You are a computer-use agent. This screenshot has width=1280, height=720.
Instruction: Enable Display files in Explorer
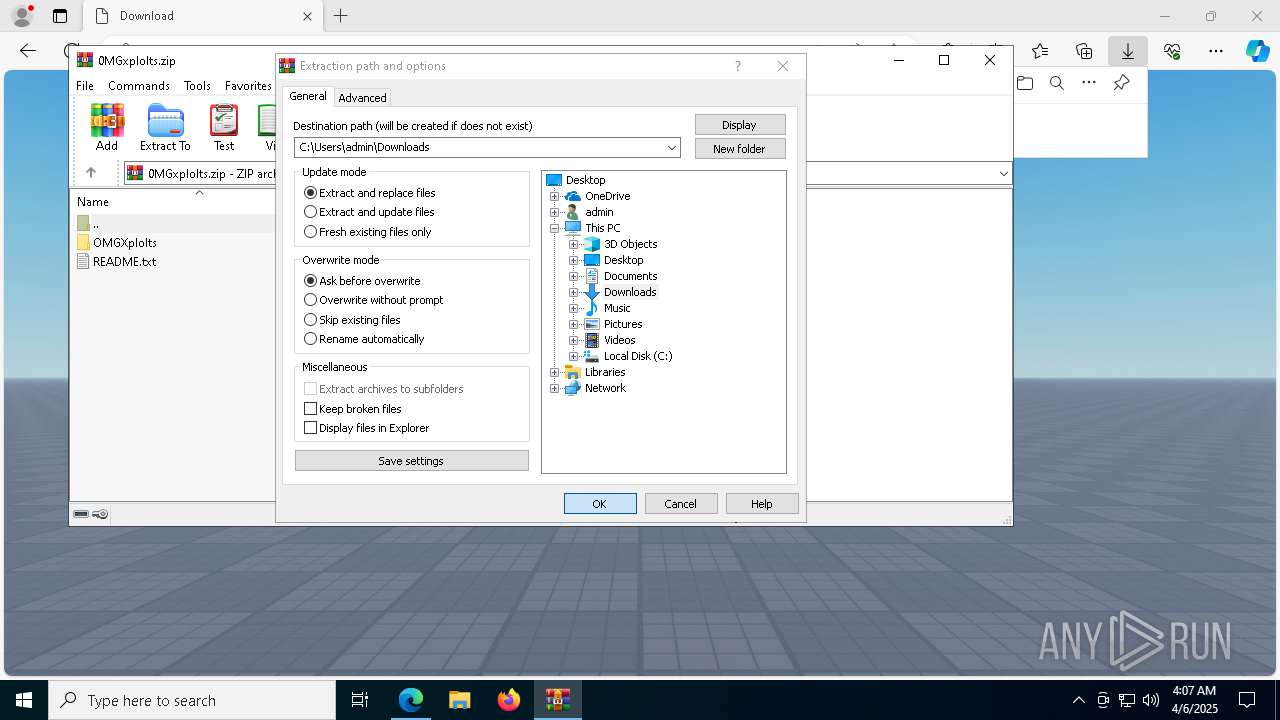(x=366, y=428)
